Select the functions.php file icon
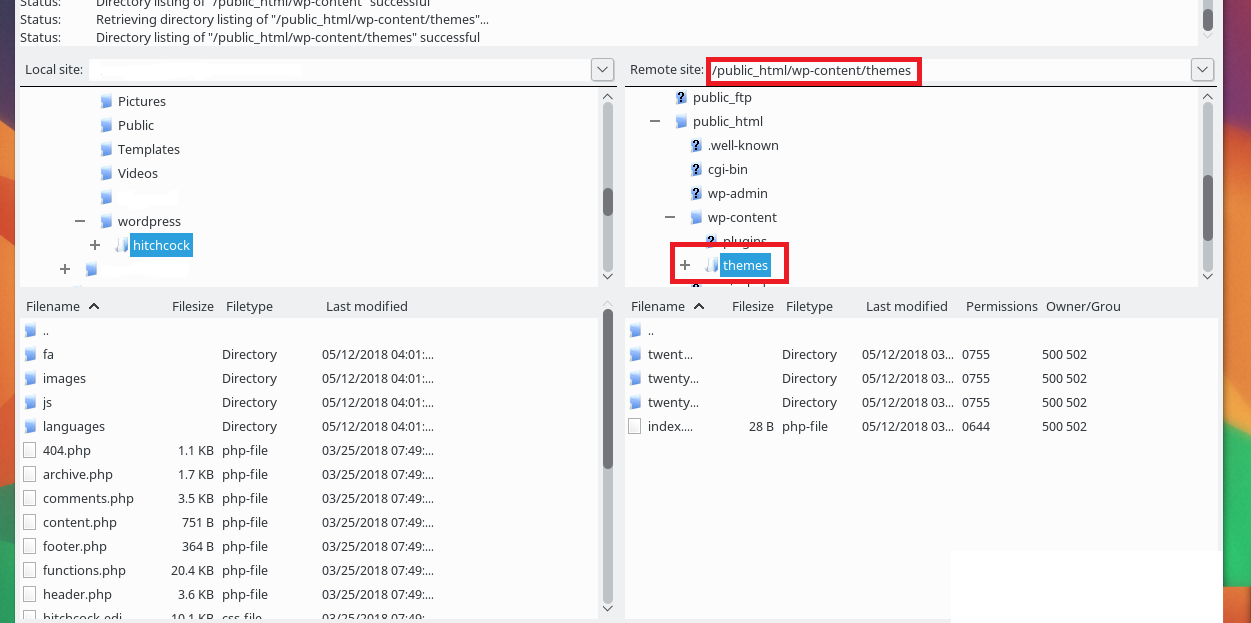Viewport: 1251px width, 623px height. tap(28, 570)
